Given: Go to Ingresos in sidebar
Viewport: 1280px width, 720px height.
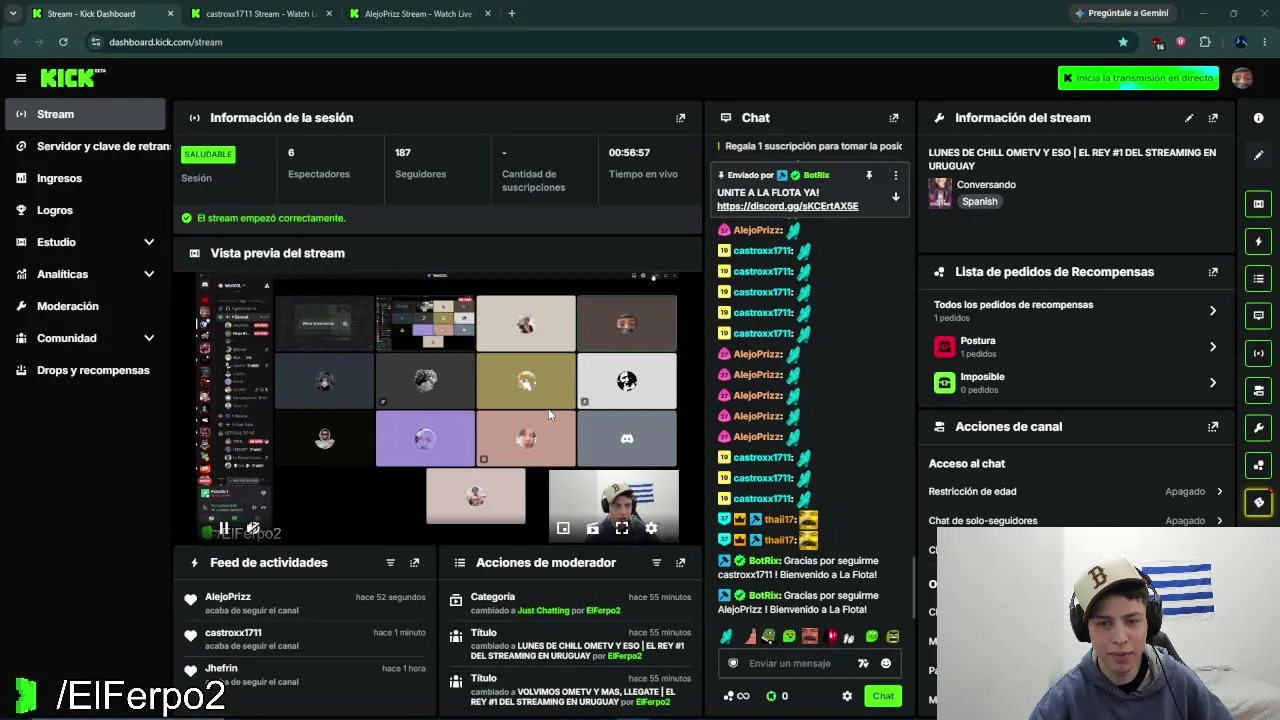Looking at the screenshot, I should coord(85,178).
